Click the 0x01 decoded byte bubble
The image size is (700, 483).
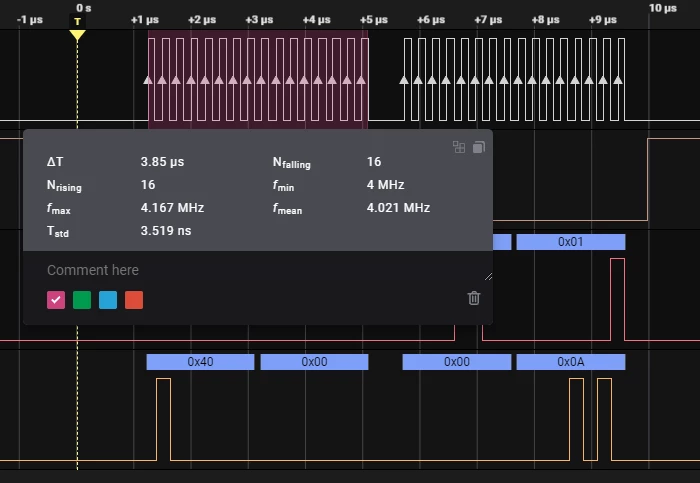(x=571, y=242)
